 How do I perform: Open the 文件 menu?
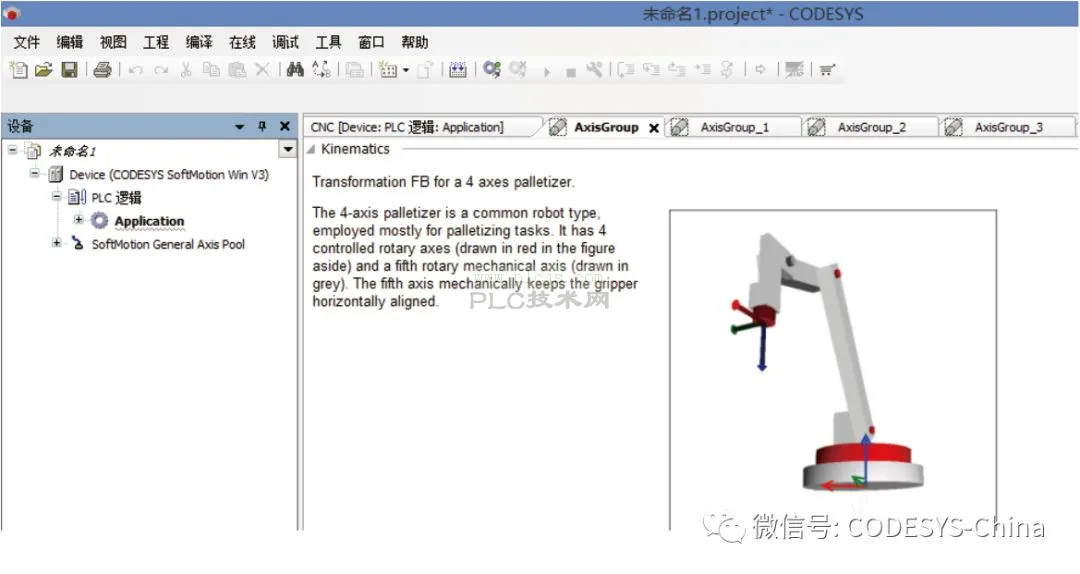27,42
